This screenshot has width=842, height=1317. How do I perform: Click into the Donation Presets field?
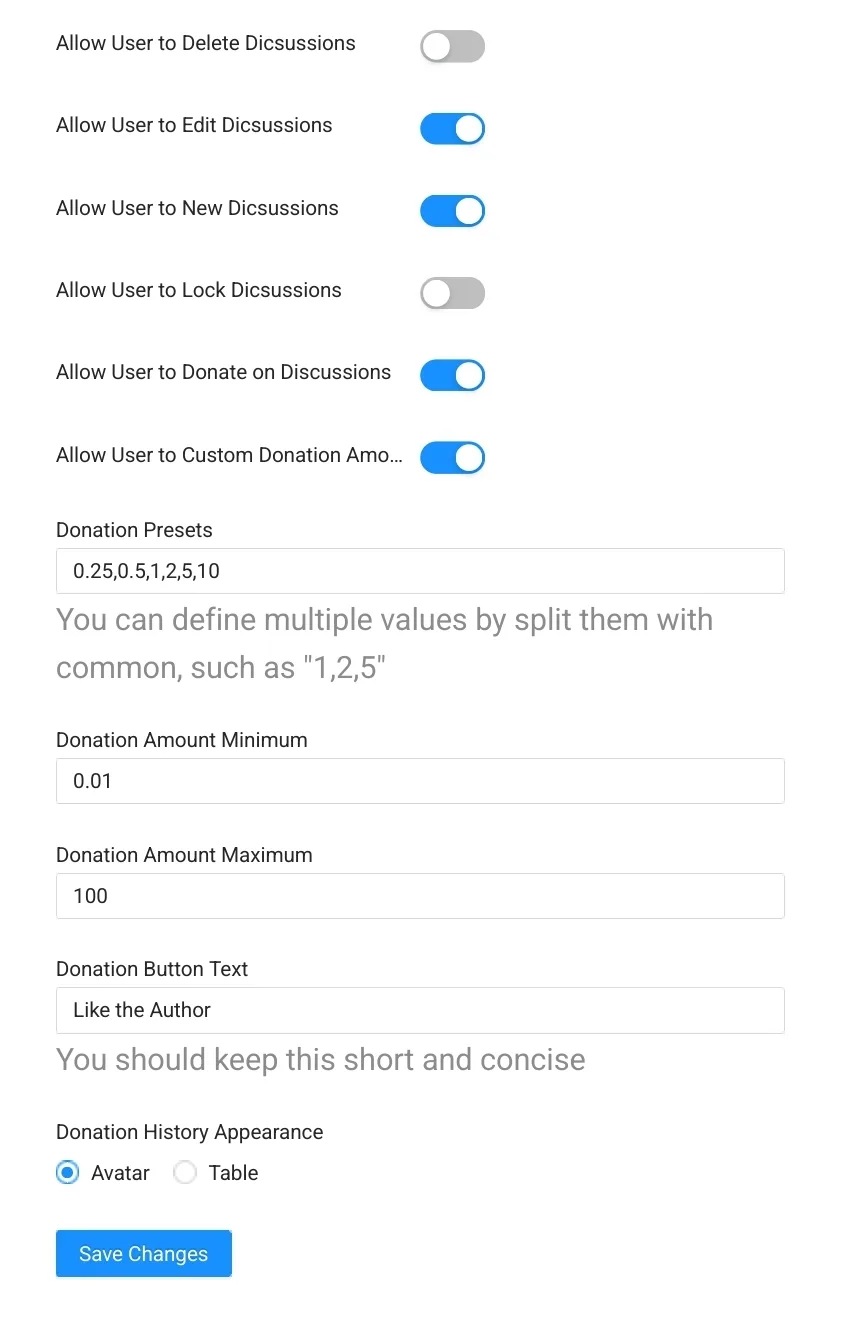pos(420,571)
